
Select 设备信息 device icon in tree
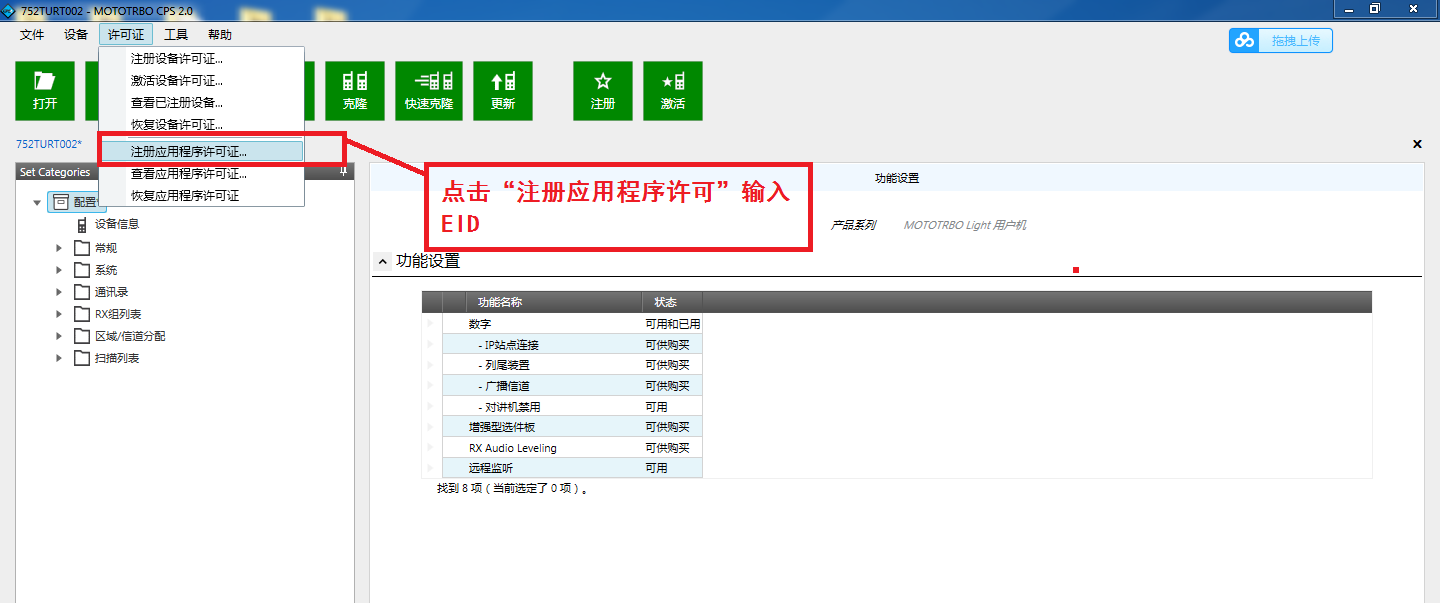(x=82, y=225)
